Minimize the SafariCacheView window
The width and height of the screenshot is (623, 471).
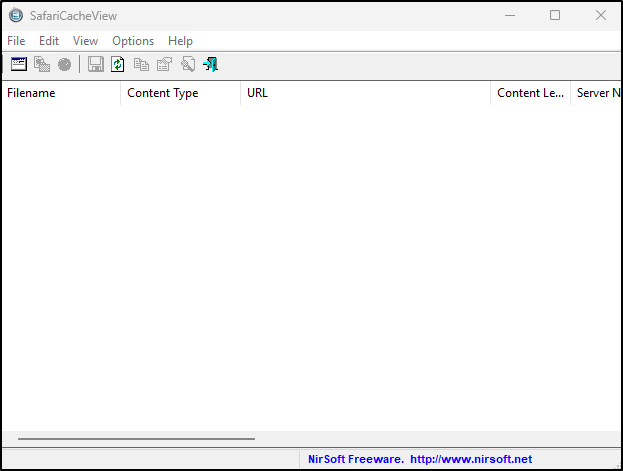point(510,16)
